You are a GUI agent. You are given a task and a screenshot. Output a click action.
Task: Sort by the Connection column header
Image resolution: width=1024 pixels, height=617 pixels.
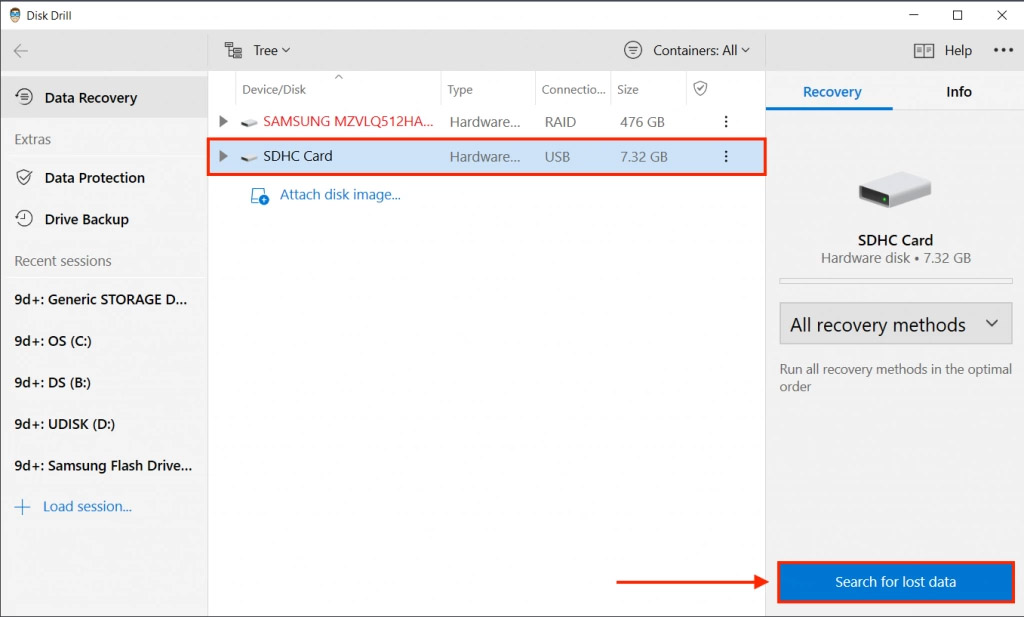[x=573, y=89]
